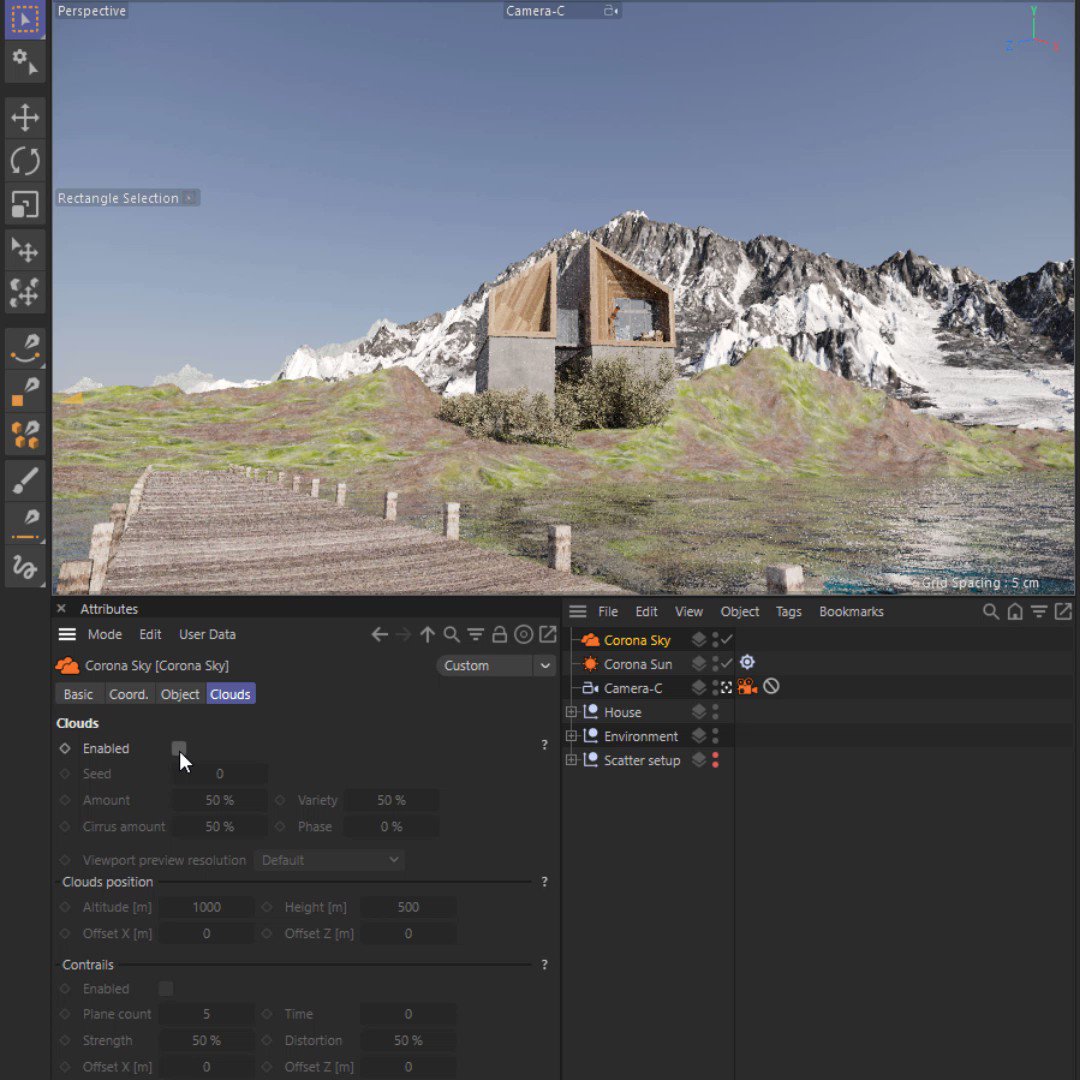The height and width of the screenshot is (1080, 1080).
Task: Click the Corona Sun icon in the object list
Action: (588, 664)
